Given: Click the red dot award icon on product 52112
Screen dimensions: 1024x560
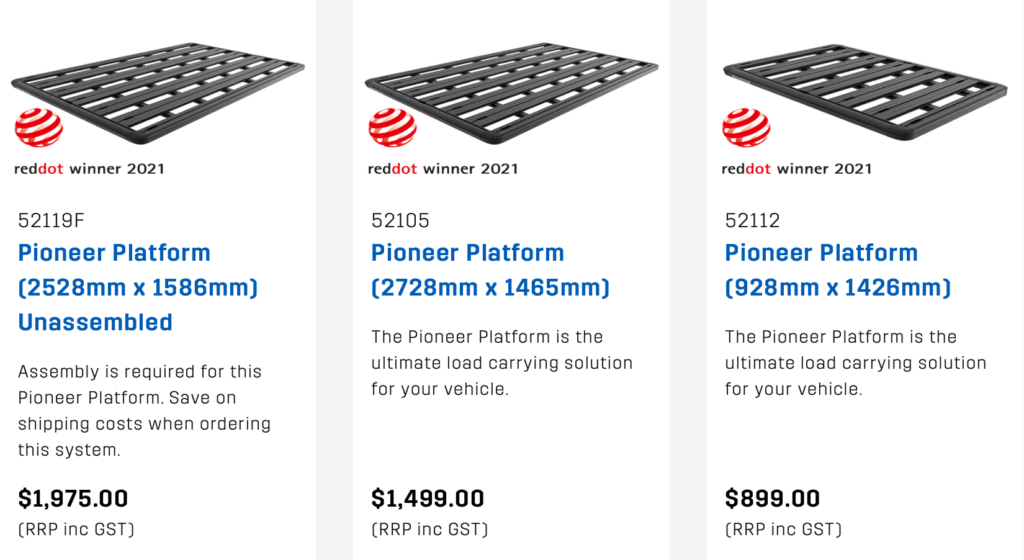Looking at the screenshot, I should tap(746, 127).
